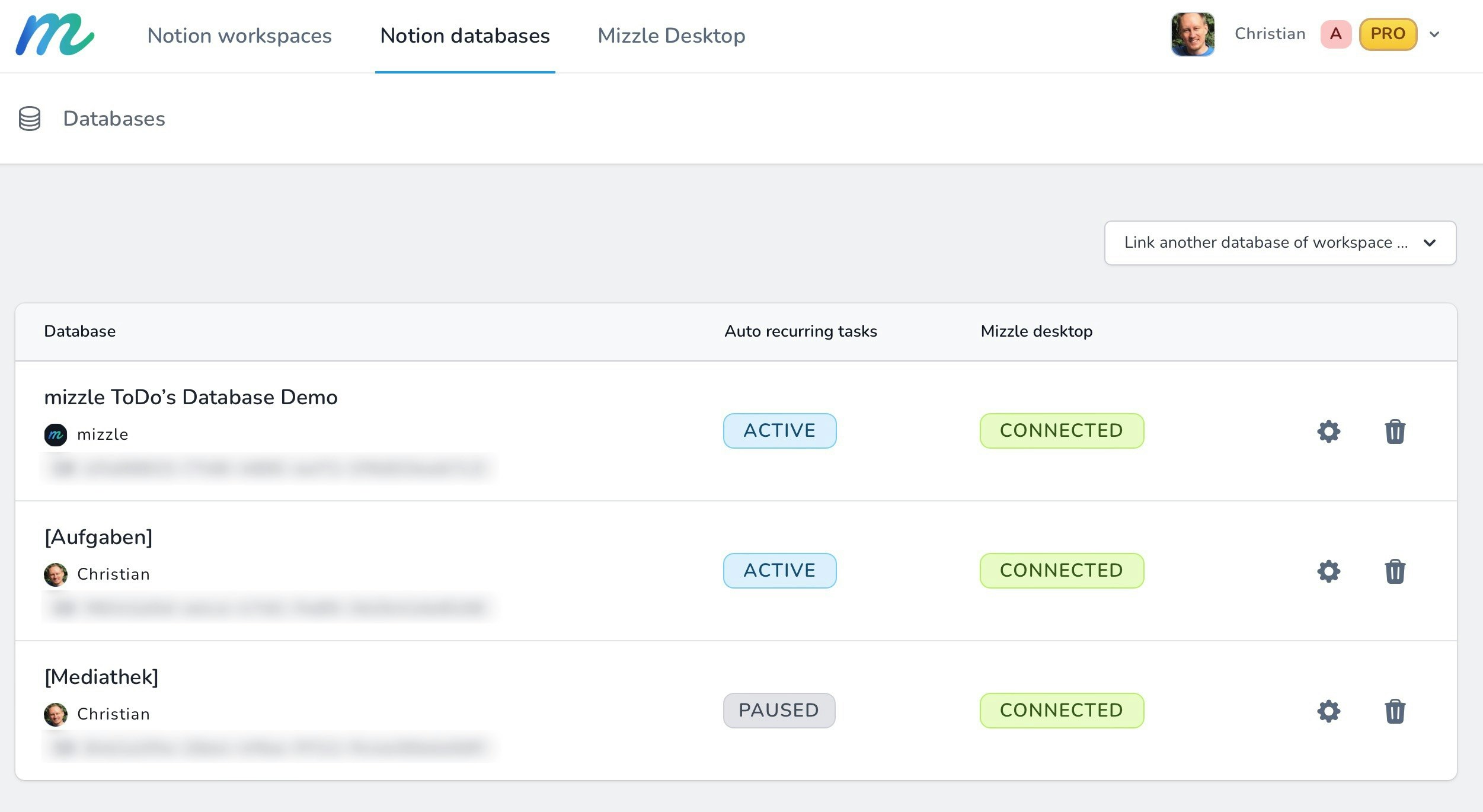Delete mizzle ToDo's Database with trash icon
This screenshot has height=812, width=1483.
pos(1395,431)
